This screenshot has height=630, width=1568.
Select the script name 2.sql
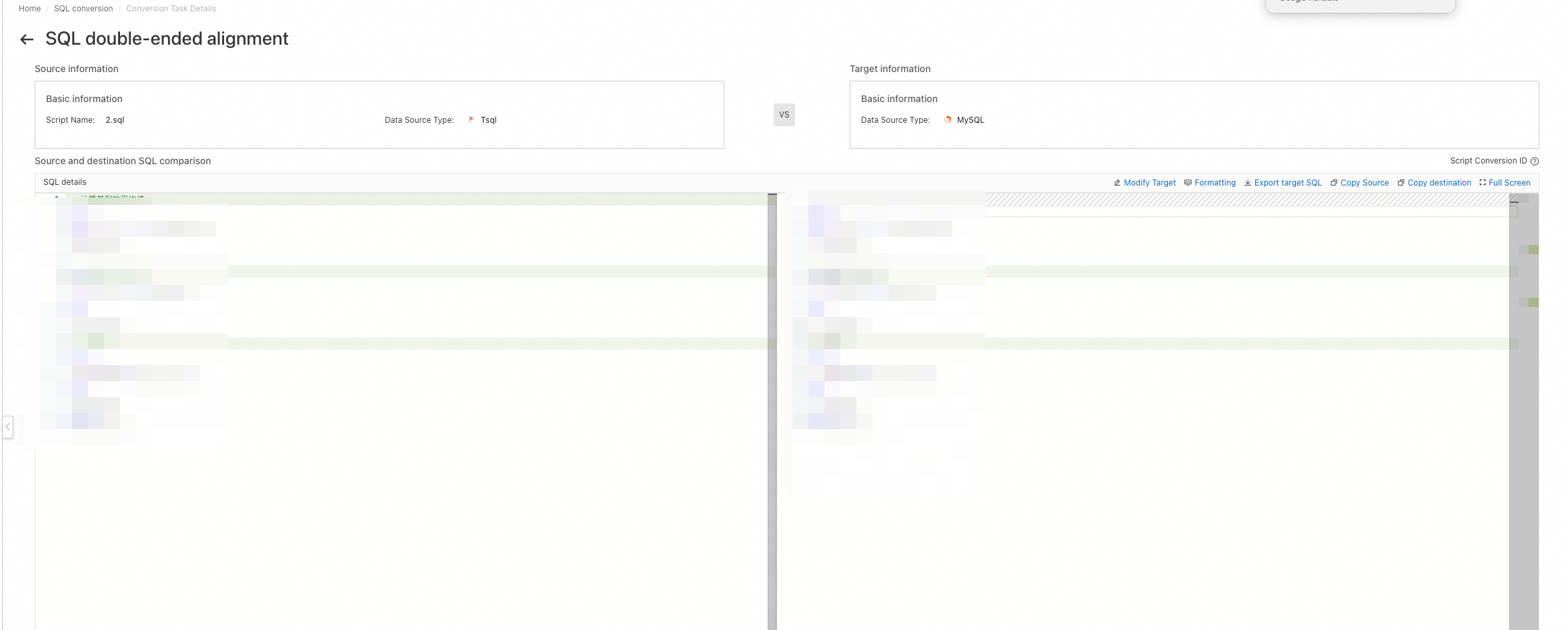point(115,120)
